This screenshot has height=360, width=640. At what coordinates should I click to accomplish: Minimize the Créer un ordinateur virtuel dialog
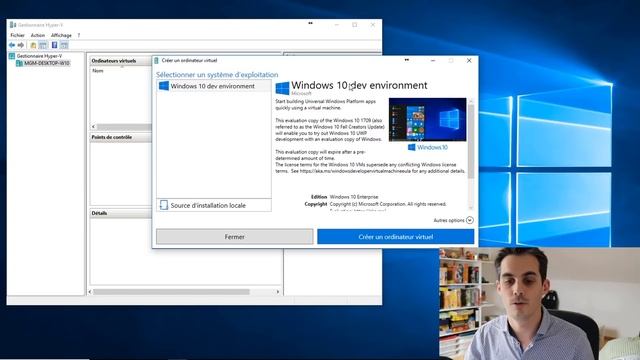(x=433, y=60)
